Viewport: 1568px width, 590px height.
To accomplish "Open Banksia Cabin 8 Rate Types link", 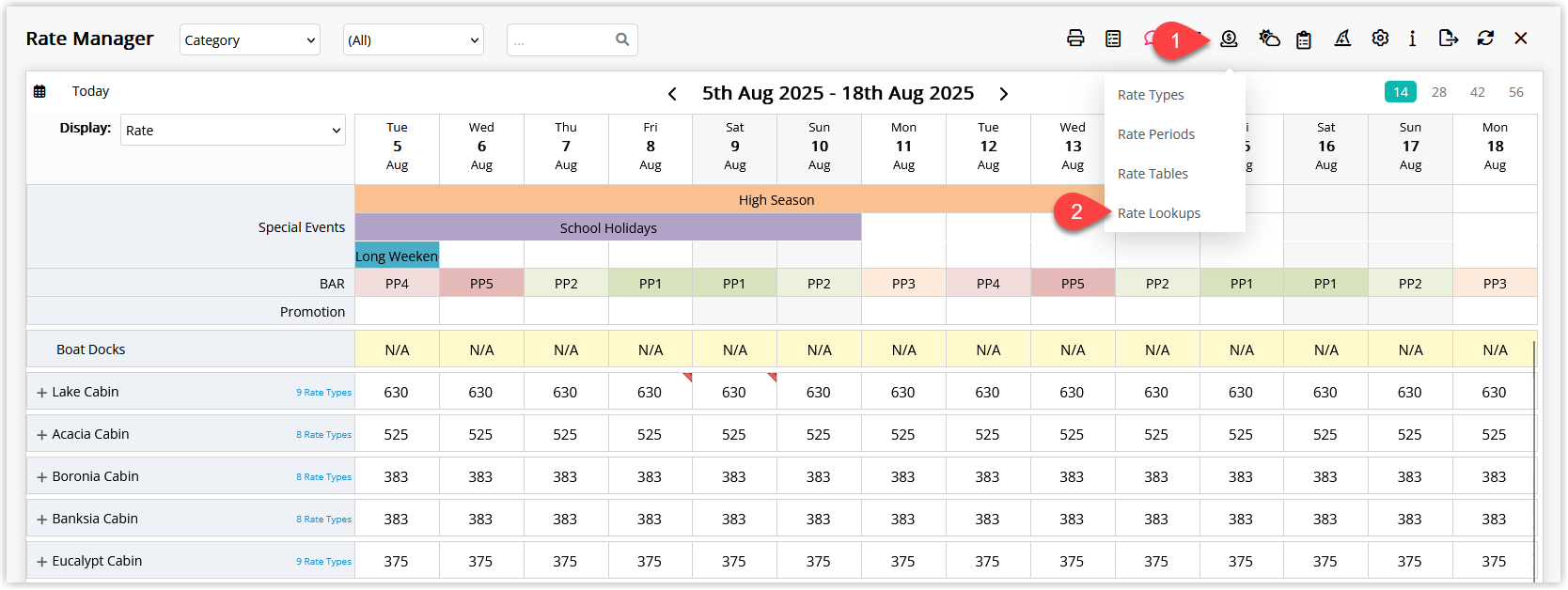I will pos(324,520).
